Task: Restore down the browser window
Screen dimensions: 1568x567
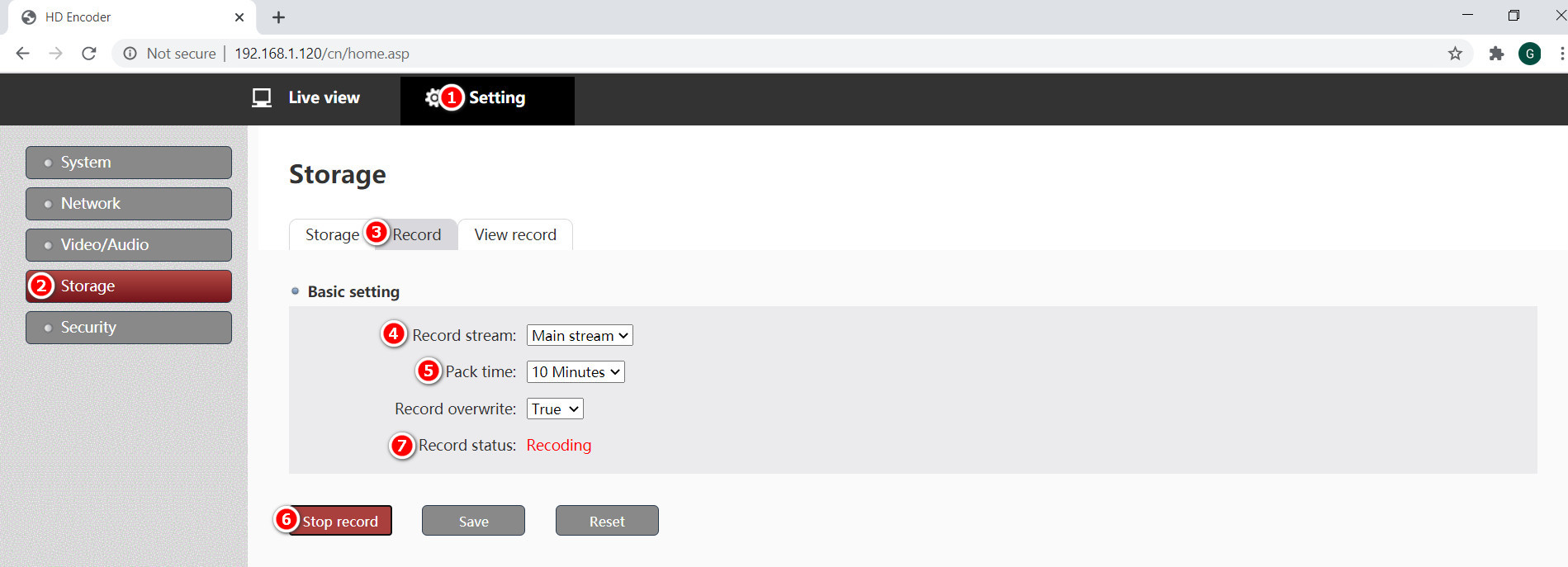Action: click(x=1514, y=16)
